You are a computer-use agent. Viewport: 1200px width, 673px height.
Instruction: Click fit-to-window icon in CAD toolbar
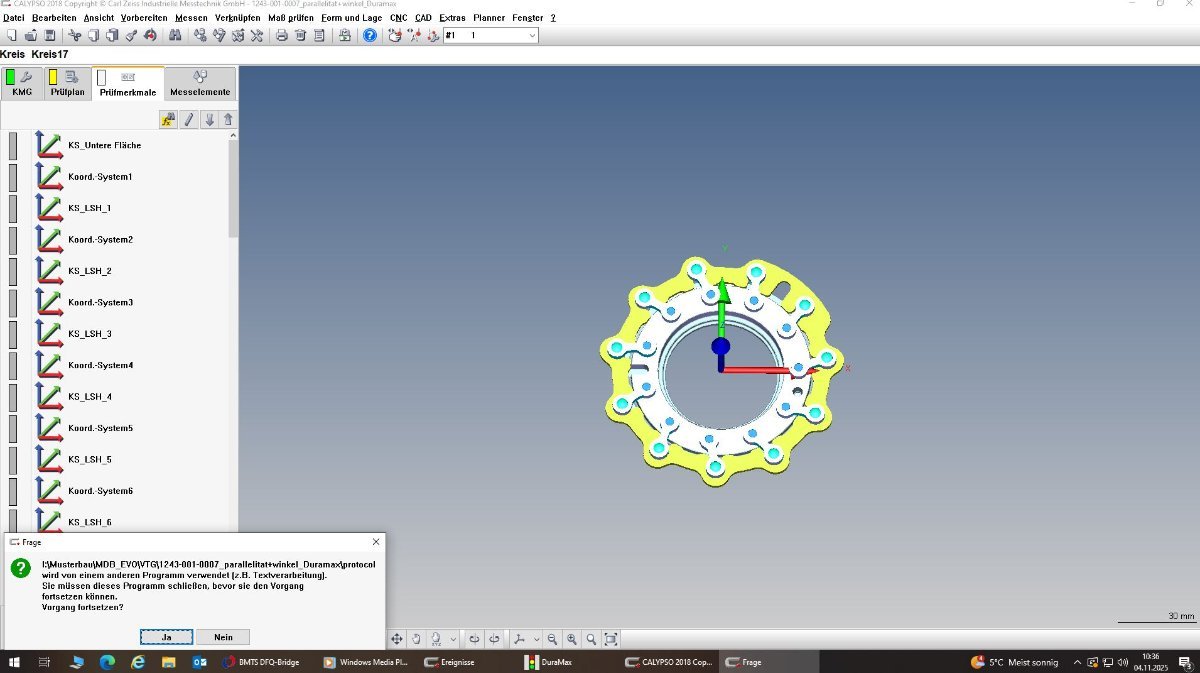tap(611, 639)
